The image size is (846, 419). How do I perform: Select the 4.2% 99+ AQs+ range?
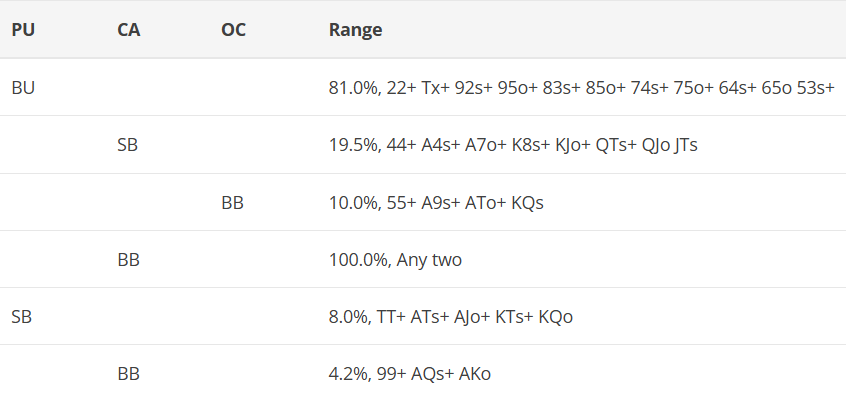click(x=410, y=374)
